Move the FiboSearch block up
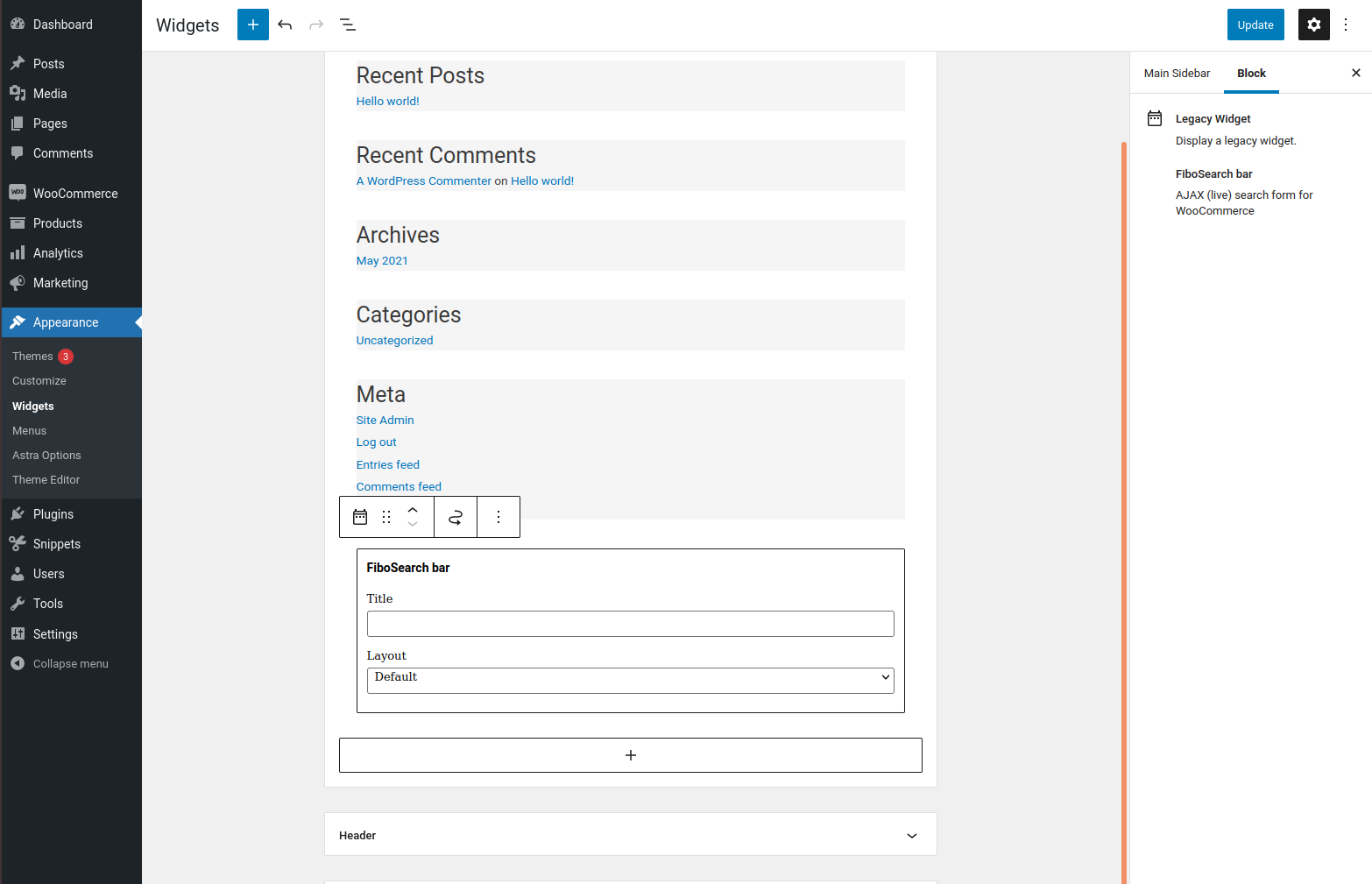This screenshot has height=884, width=1372. [x=413, y=510]
